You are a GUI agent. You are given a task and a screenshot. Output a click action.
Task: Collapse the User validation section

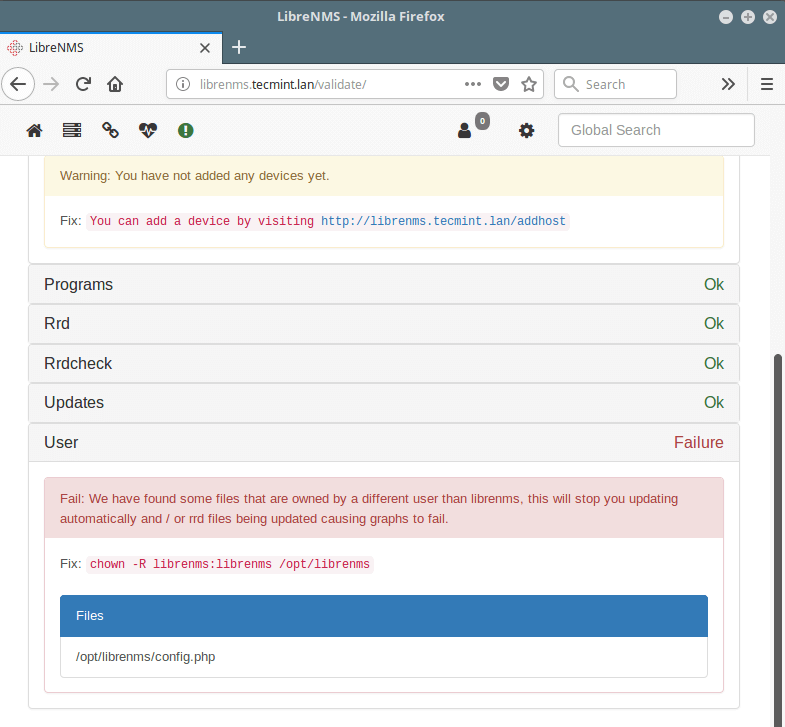pos(384,443)
